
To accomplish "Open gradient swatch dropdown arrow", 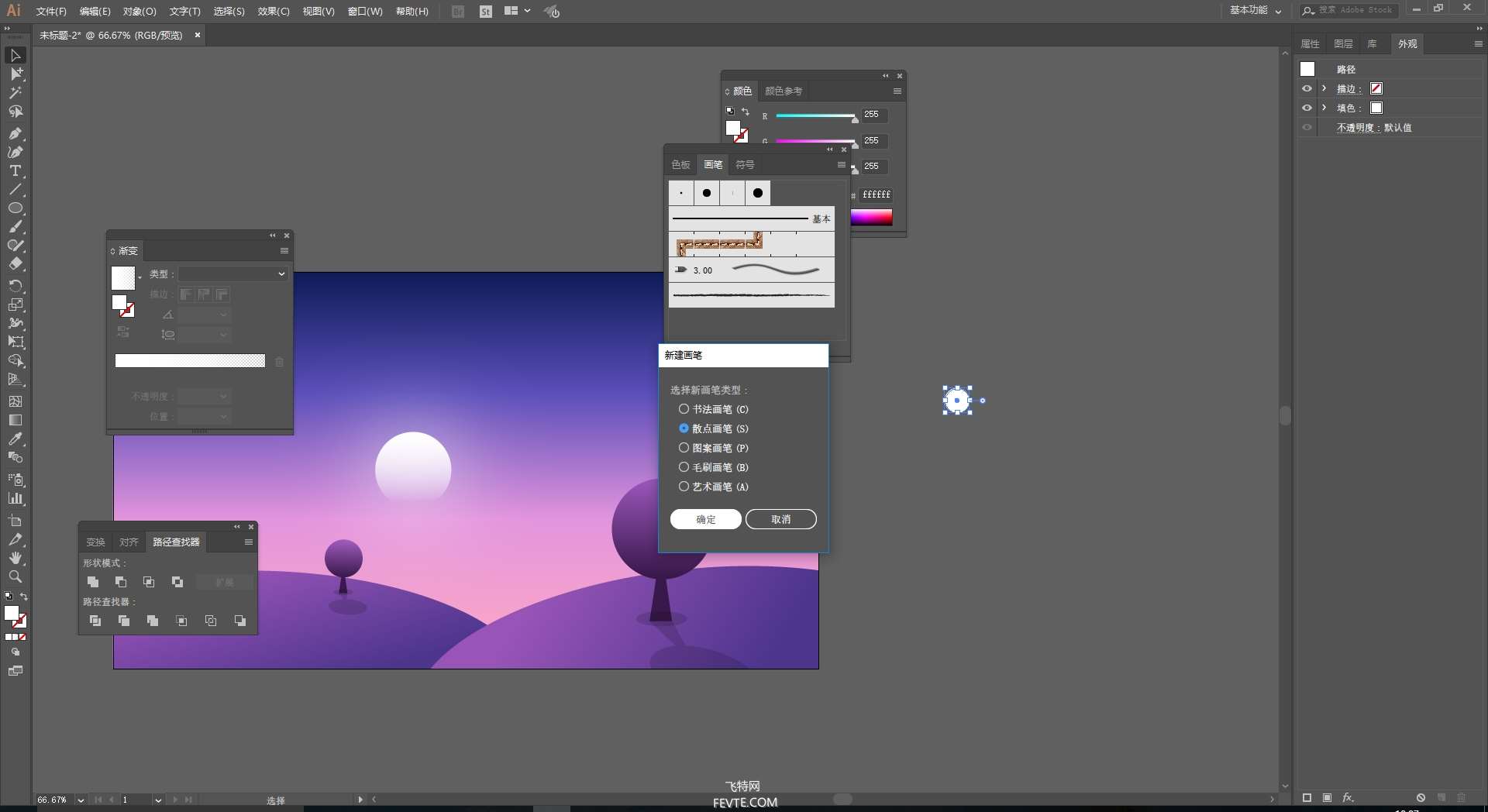I will 139,277.
